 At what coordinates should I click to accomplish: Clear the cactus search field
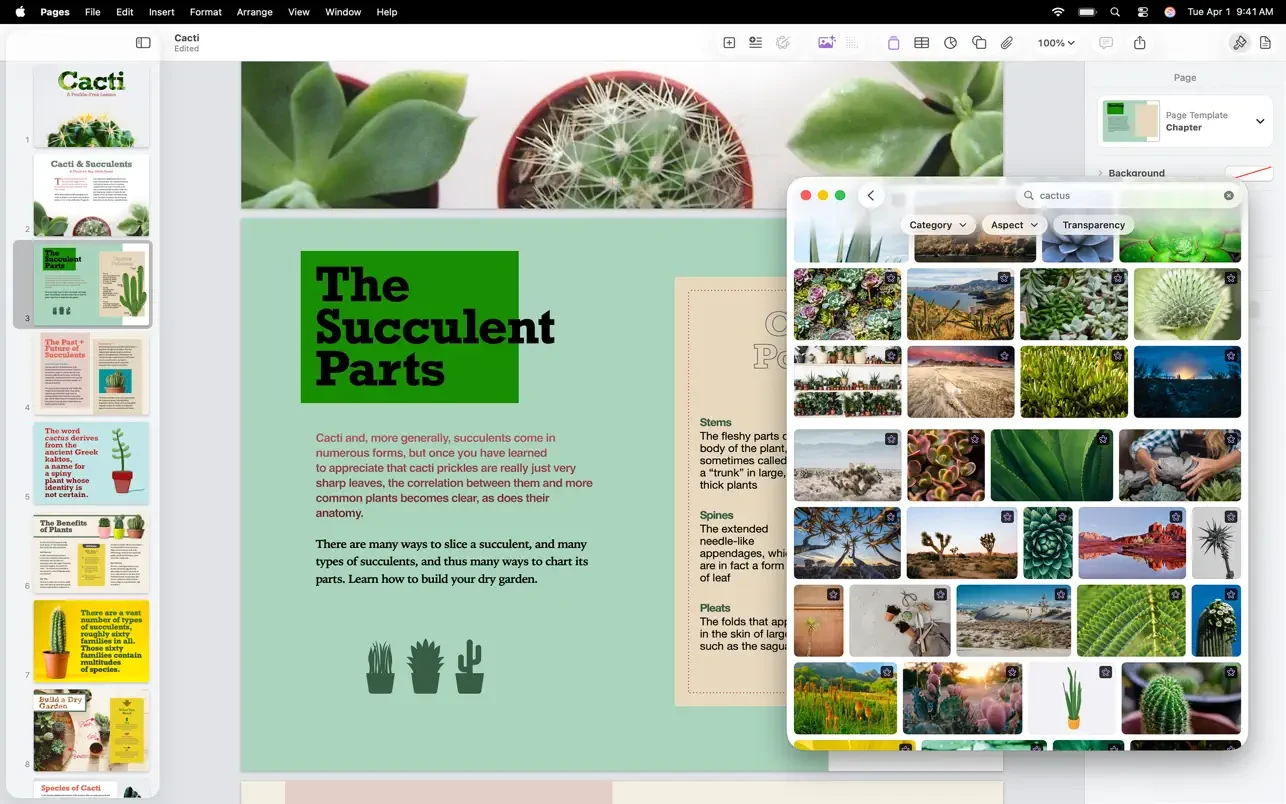point(1228,195)
